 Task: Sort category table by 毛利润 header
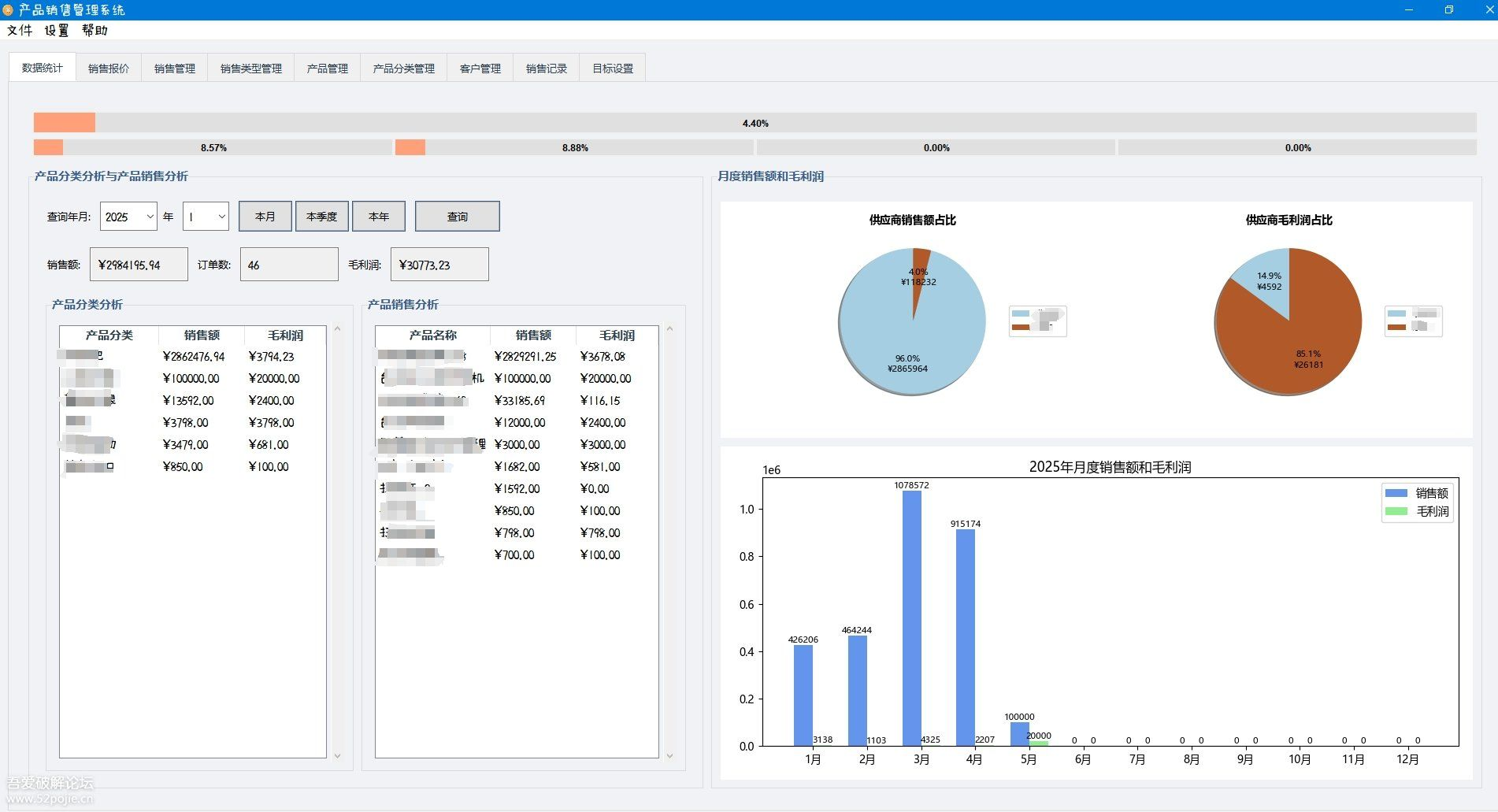pos(285,336)
